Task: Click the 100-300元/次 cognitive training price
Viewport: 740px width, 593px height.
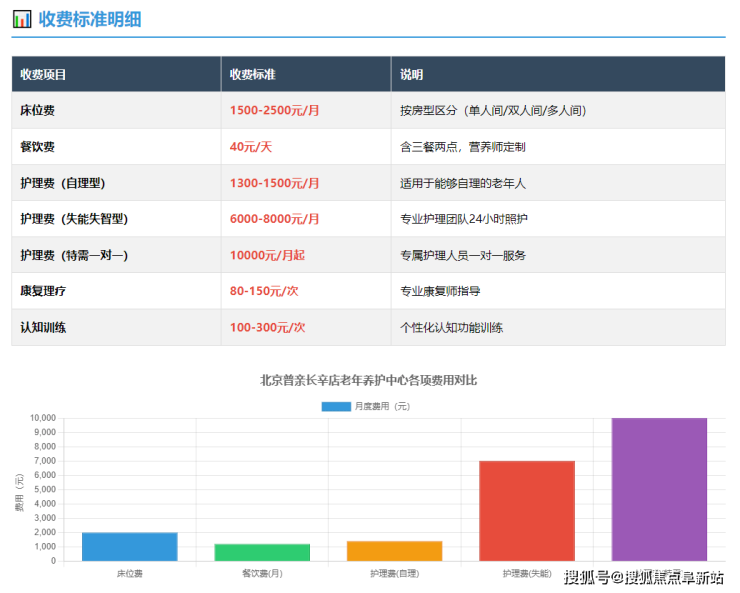Action: [267, 327]
